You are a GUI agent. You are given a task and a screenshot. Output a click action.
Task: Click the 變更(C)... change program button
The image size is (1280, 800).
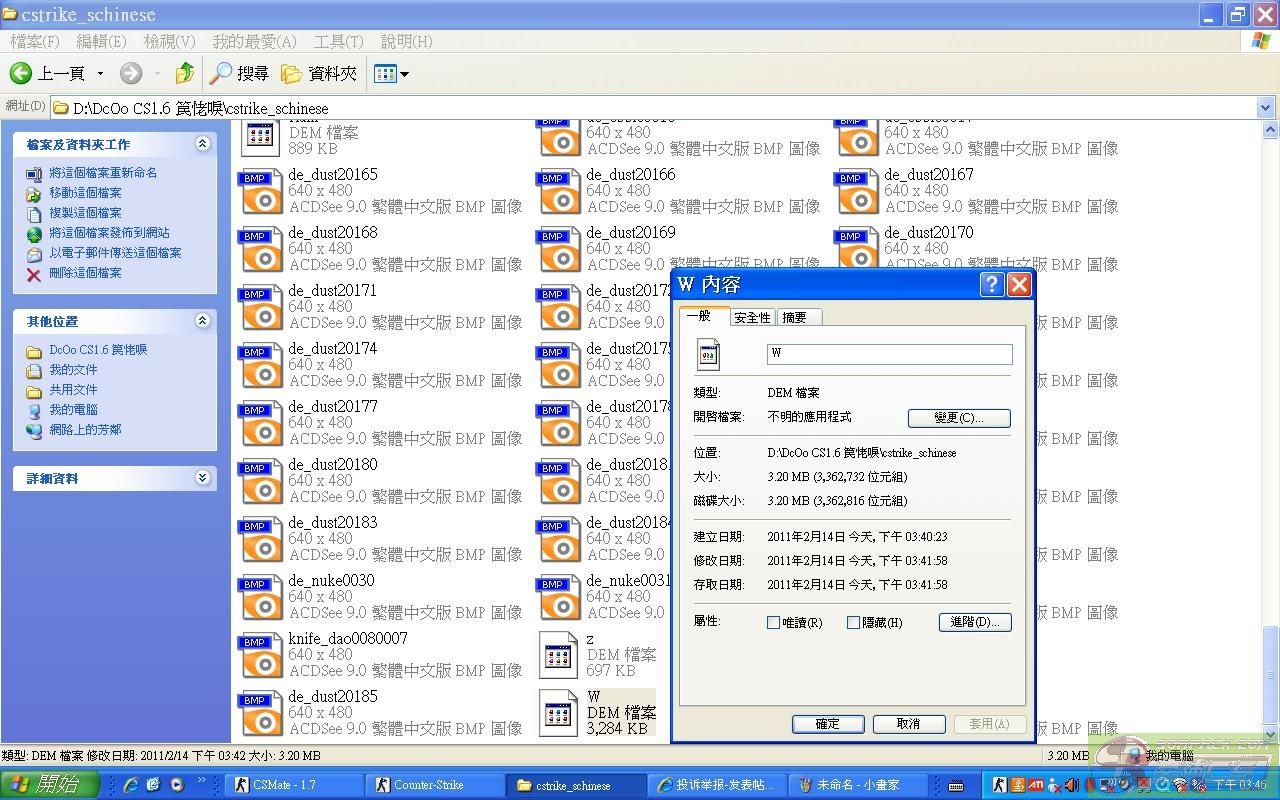coord(958,418)
